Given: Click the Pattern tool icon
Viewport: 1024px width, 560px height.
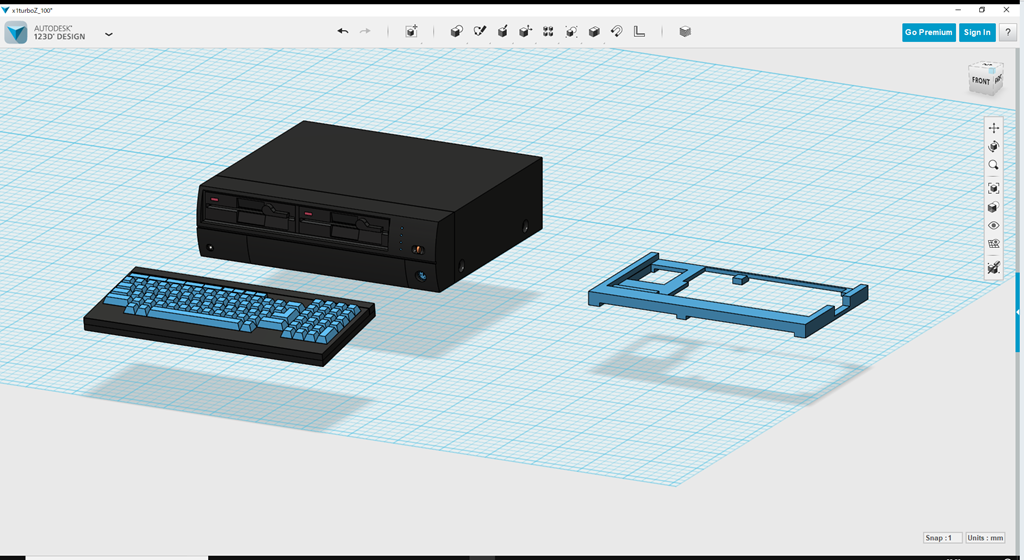Looking at the screenshot, I should pyautogui.click(x=548, y=32).
